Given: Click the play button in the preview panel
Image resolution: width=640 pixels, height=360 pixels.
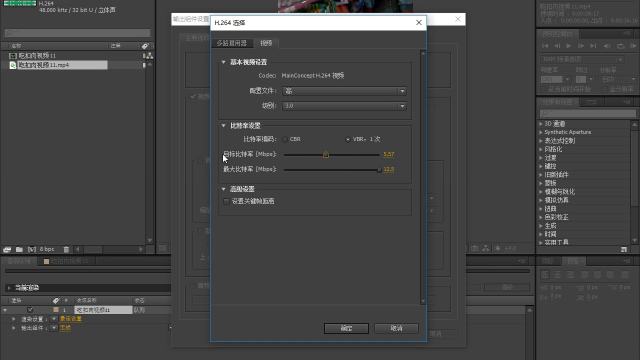Looking at the screenshot, I should point(569,46).
